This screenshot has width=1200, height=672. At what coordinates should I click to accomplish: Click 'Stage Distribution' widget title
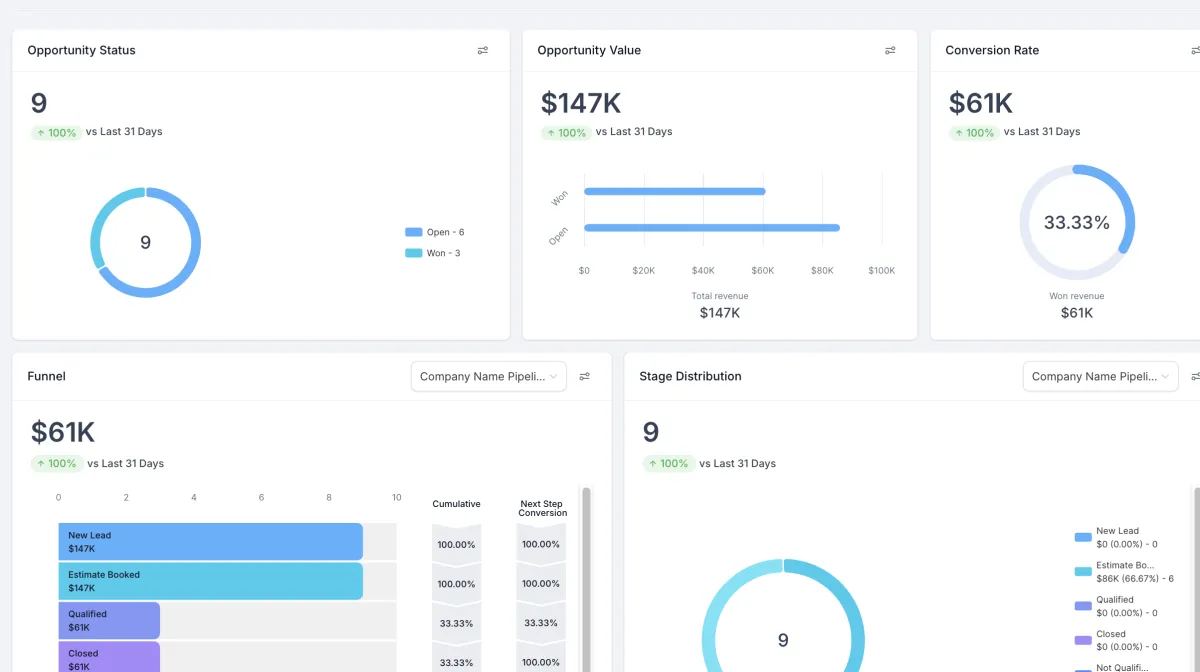pyautogui.click(x=690, y=376)
